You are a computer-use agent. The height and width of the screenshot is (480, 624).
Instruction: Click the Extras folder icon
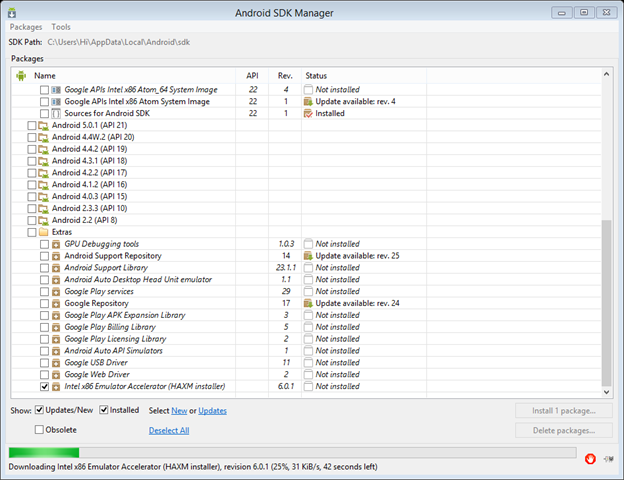click(44, 232)
